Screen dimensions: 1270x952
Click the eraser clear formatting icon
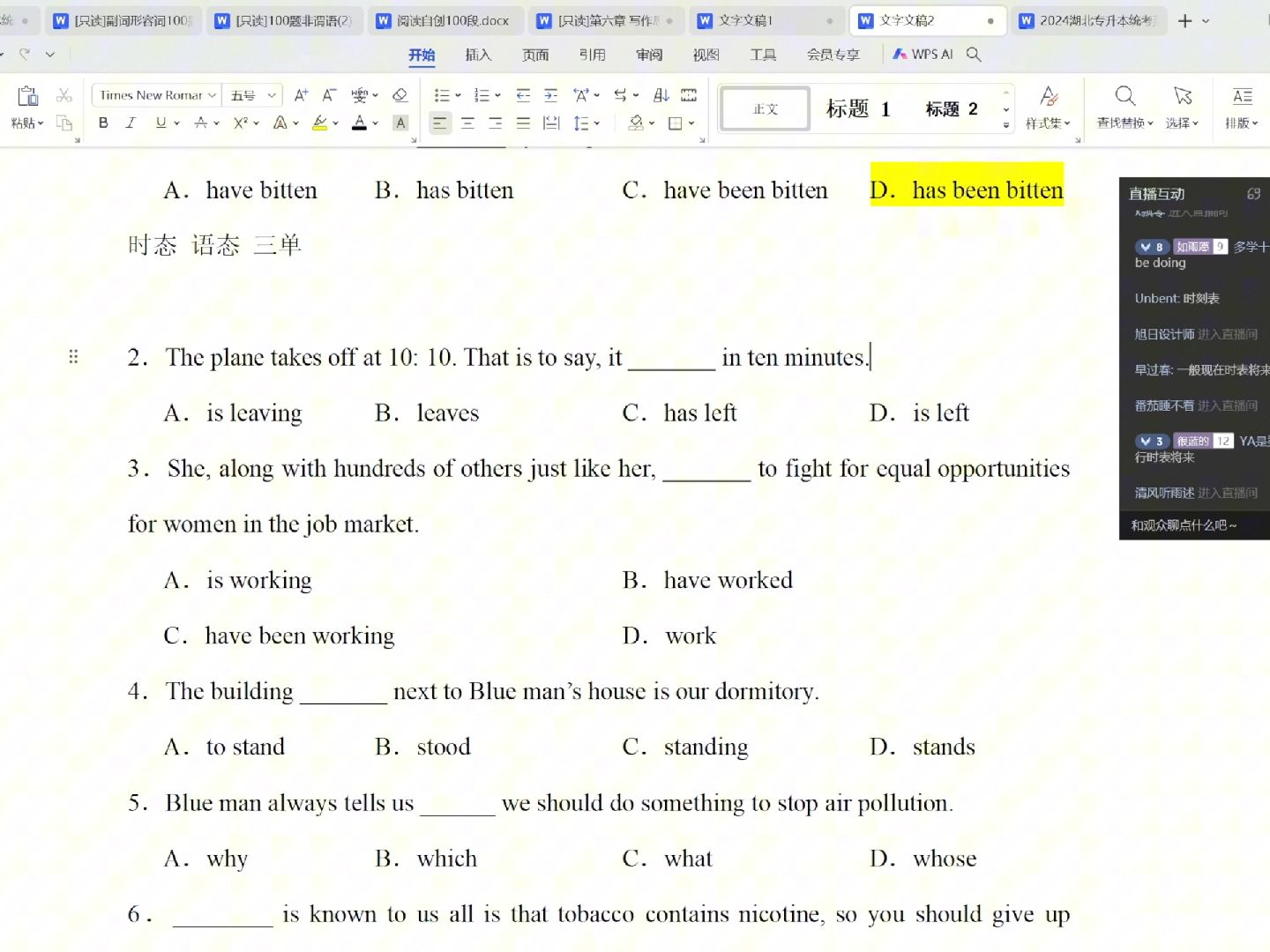(400, 95)
